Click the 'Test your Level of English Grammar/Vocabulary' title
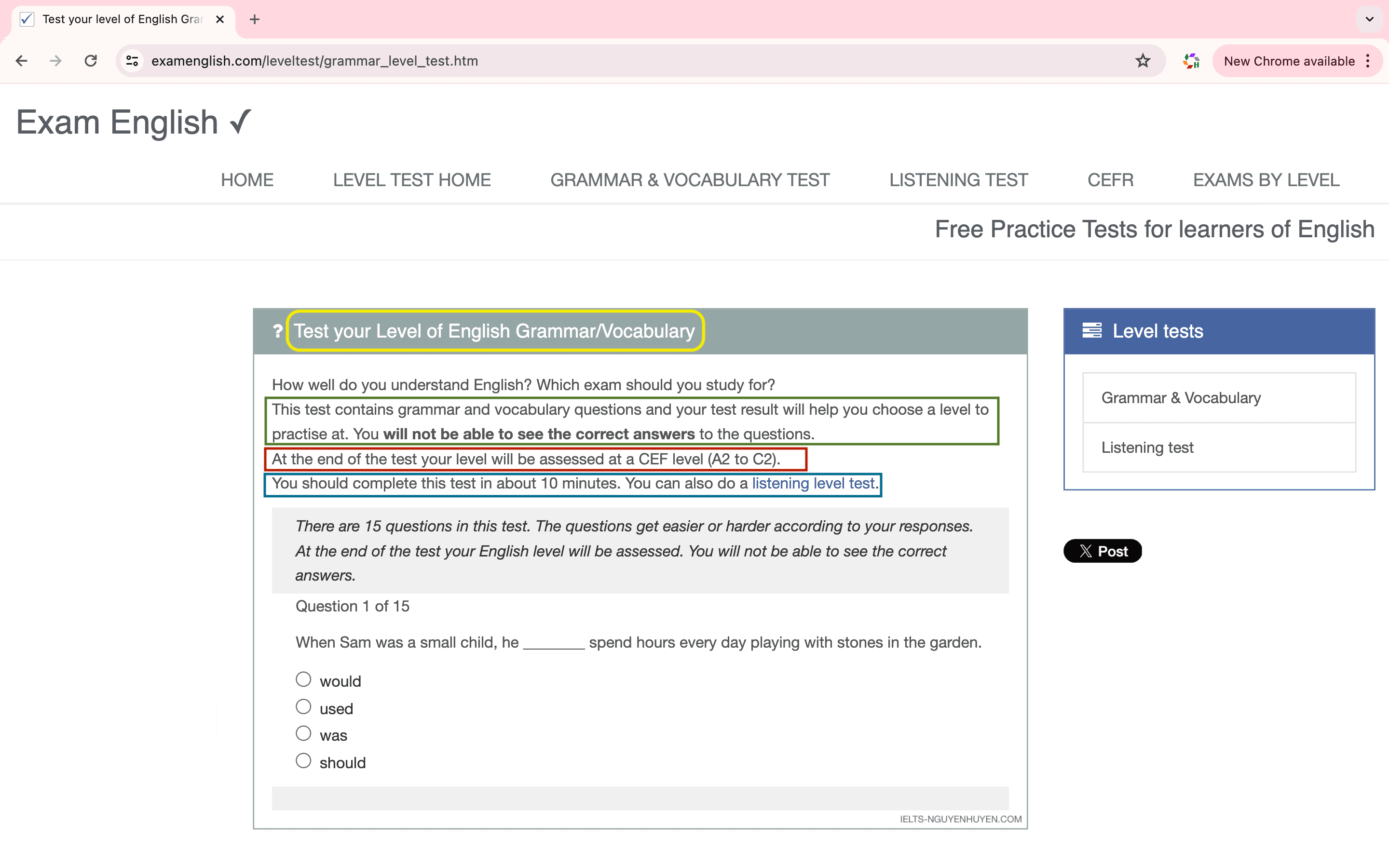 coord(494,331)
